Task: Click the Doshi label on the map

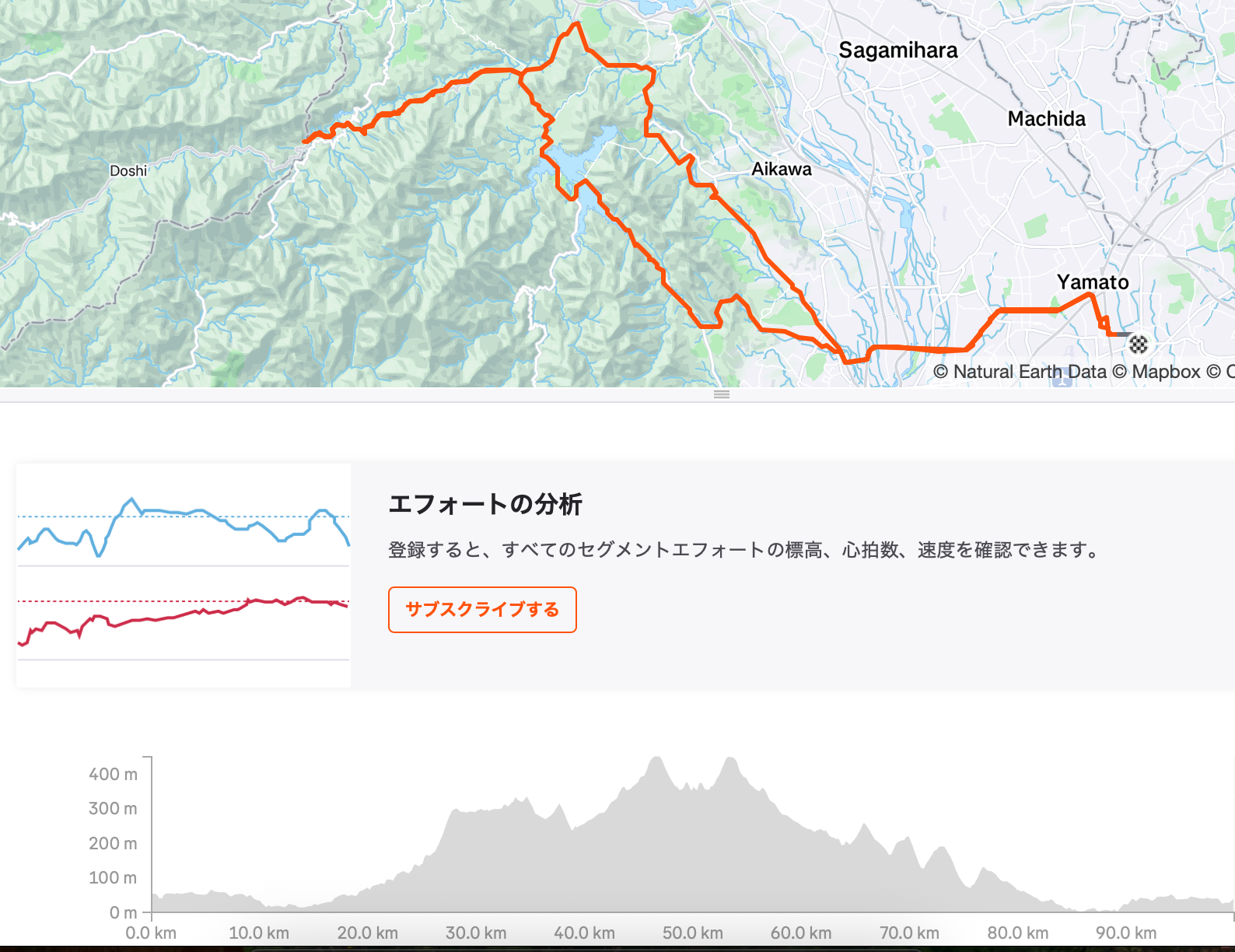Action: (x=128, y=171)
